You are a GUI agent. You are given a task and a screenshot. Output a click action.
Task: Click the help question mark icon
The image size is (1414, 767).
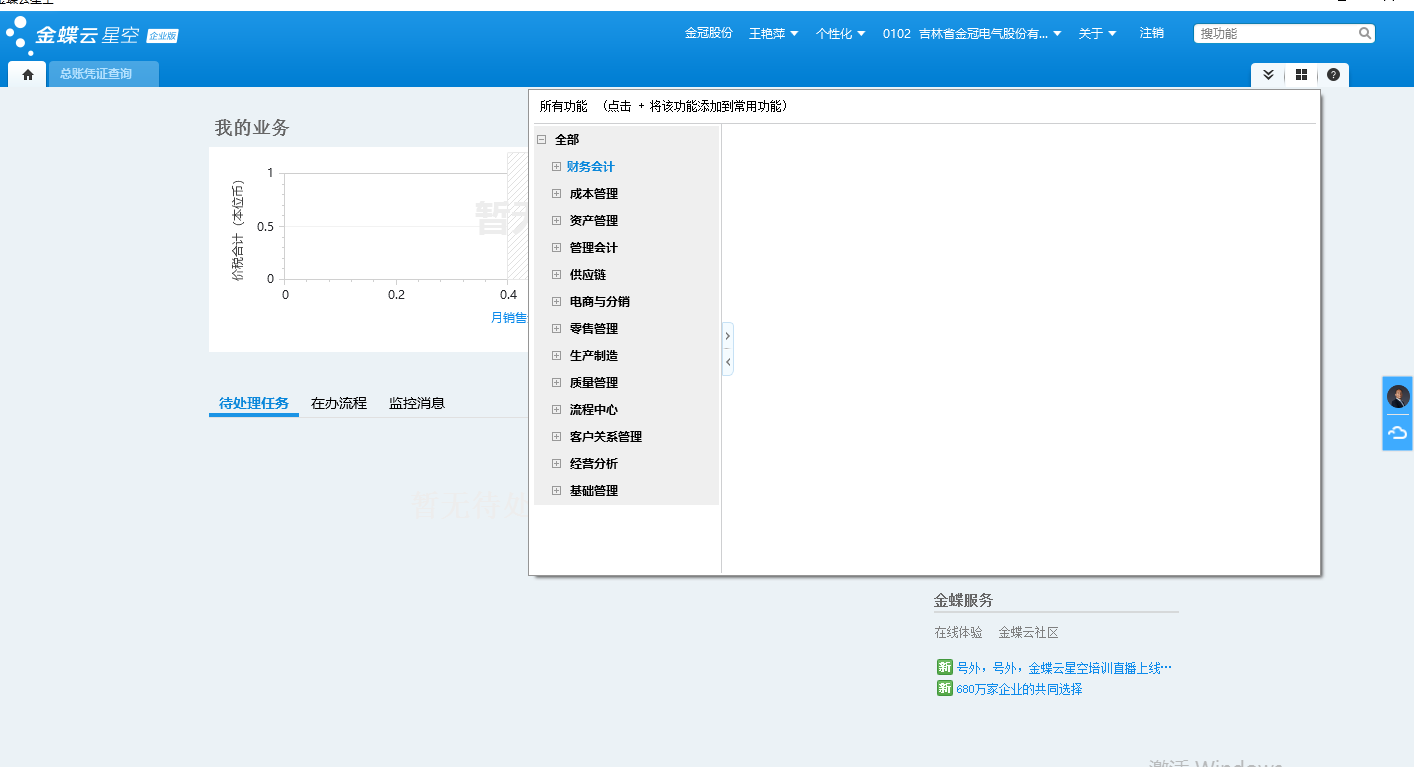pyautogui.click(x=1333, y=75)
